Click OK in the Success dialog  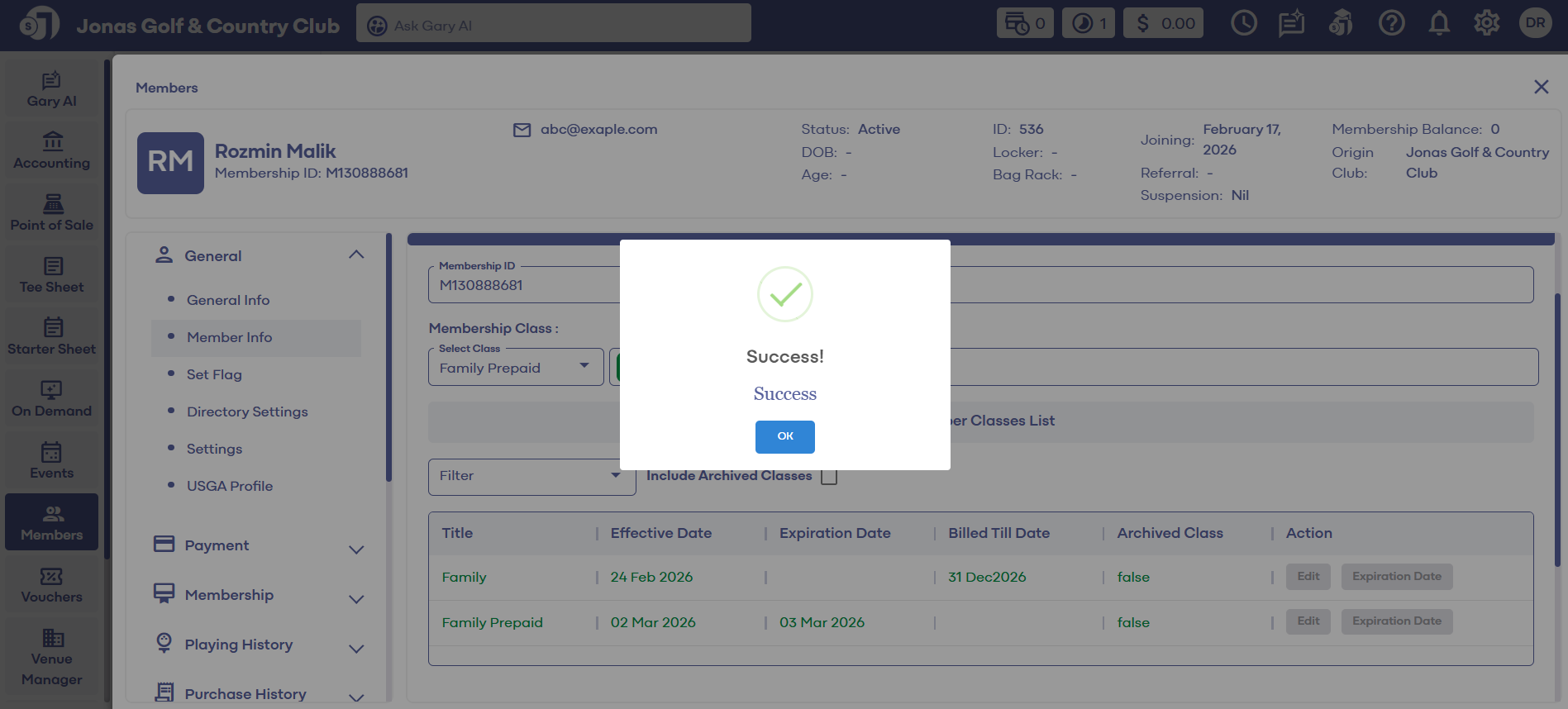784,436
